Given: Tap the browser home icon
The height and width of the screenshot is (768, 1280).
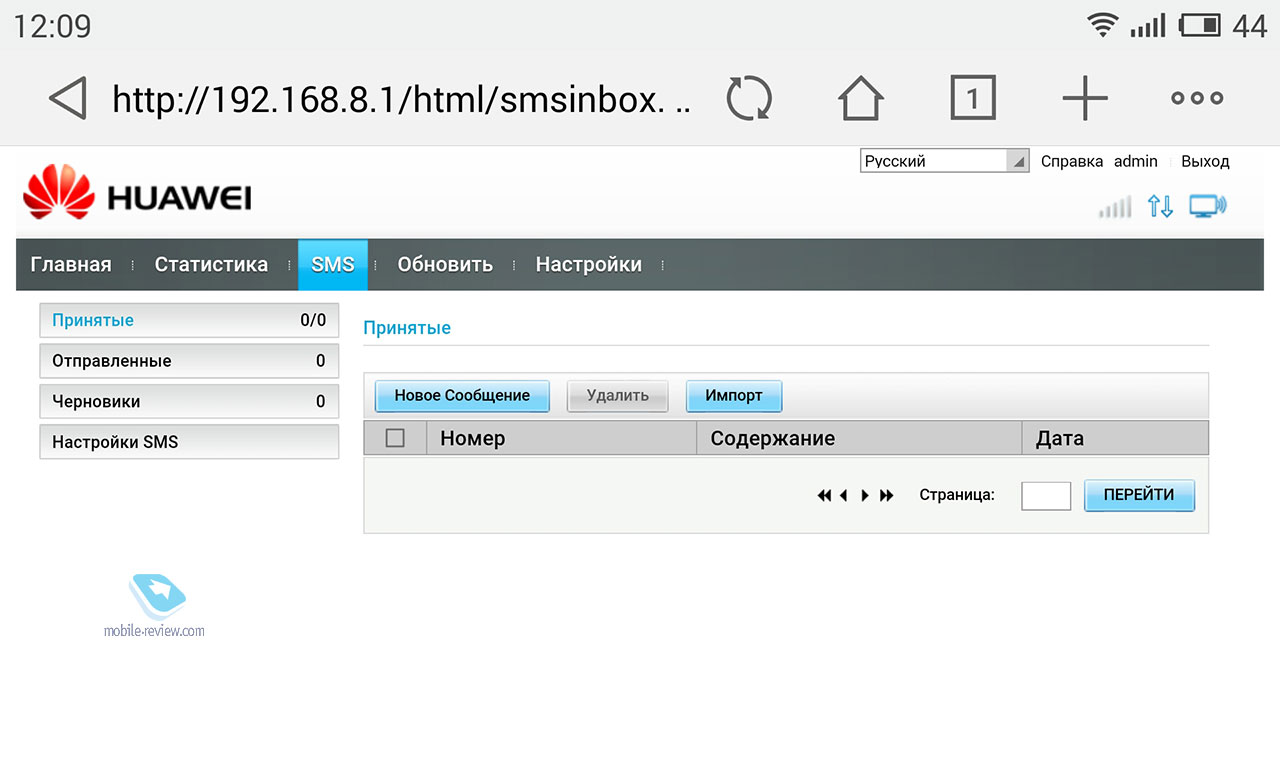Looking at the screenshot, I should 860,98.
